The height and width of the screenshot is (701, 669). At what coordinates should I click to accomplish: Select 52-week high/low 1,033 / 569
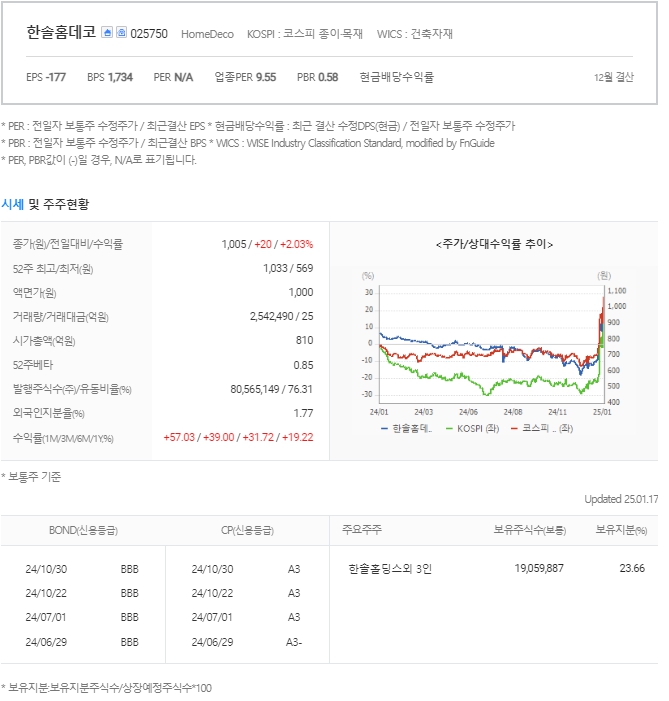pyautogui.click(x=288, y=268)
